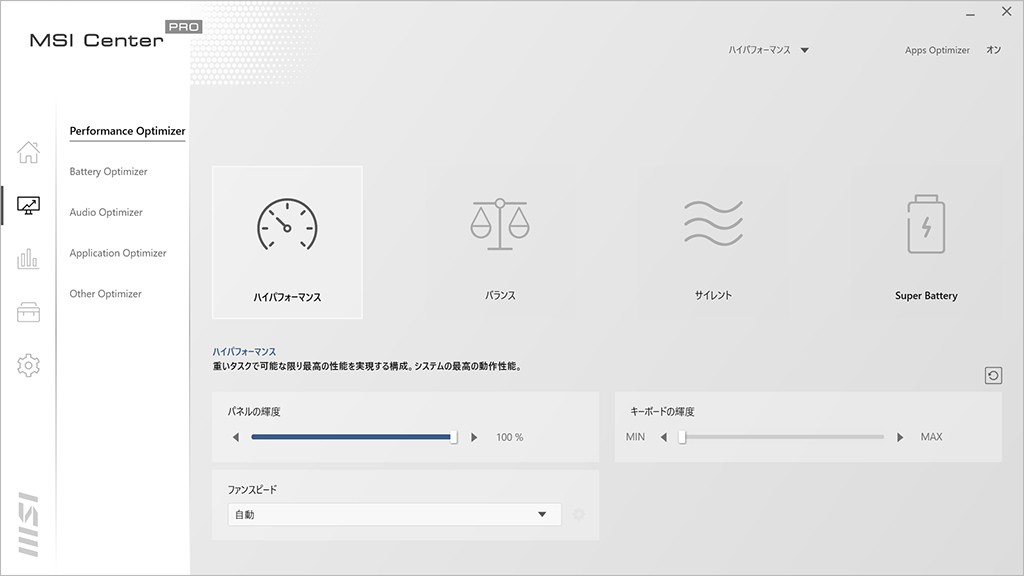Viewport: 1024px width, 576px height.
Task: Click the reset to default icon
Action: pos(993,376)
